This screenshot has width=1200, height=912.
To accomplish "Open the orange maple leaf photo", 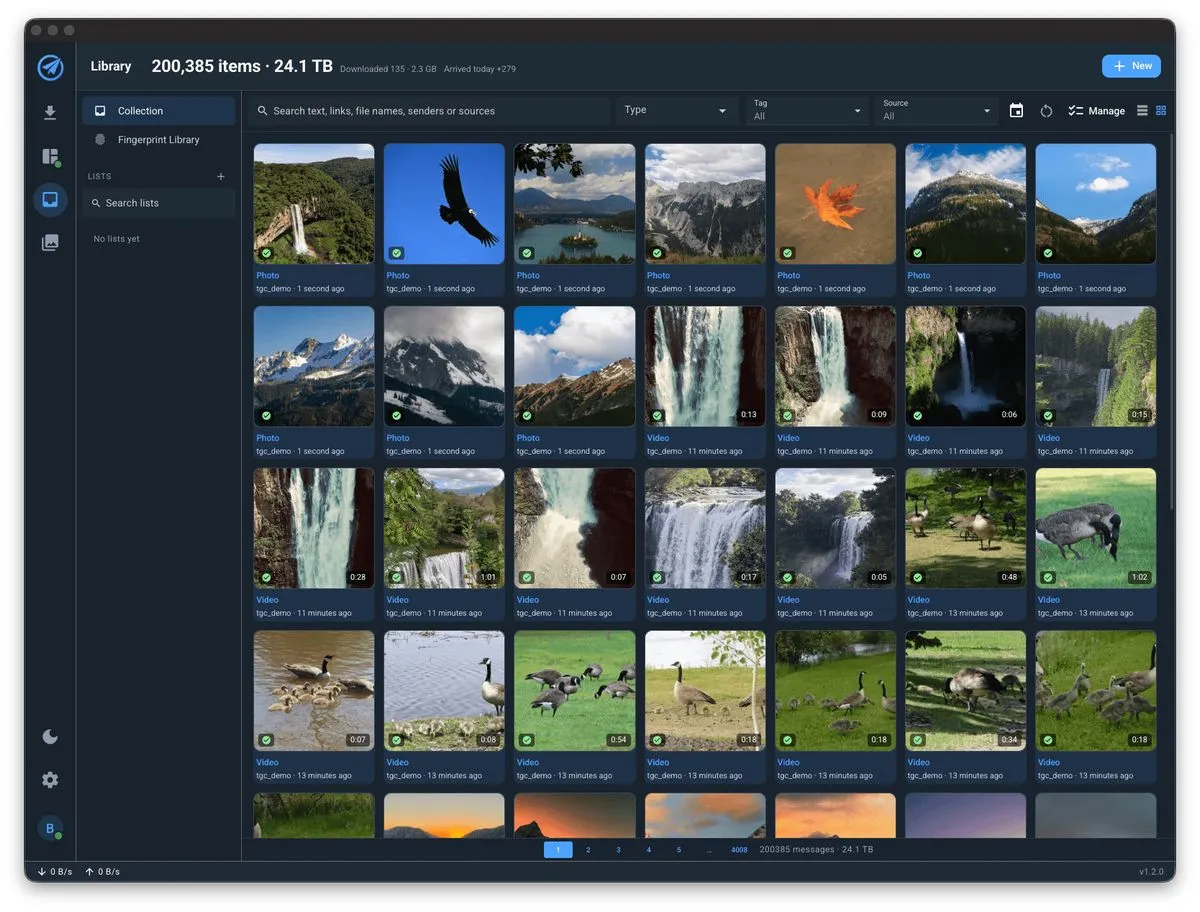I will (x=835, y=204).
